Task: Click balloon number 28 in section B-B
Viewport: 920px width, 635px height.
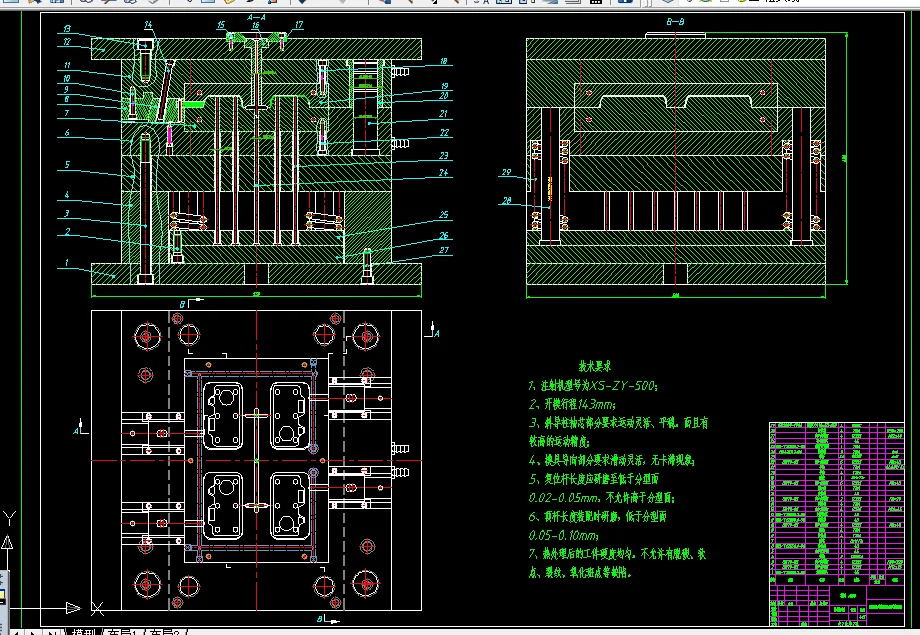Action: (507, 200)
